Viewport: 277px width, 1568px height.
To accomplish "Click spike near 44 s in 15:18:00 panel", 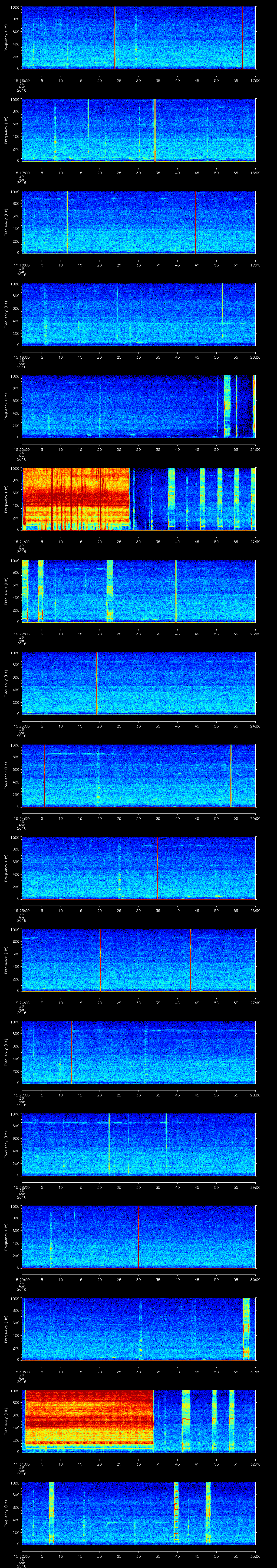I will [195, 222].
